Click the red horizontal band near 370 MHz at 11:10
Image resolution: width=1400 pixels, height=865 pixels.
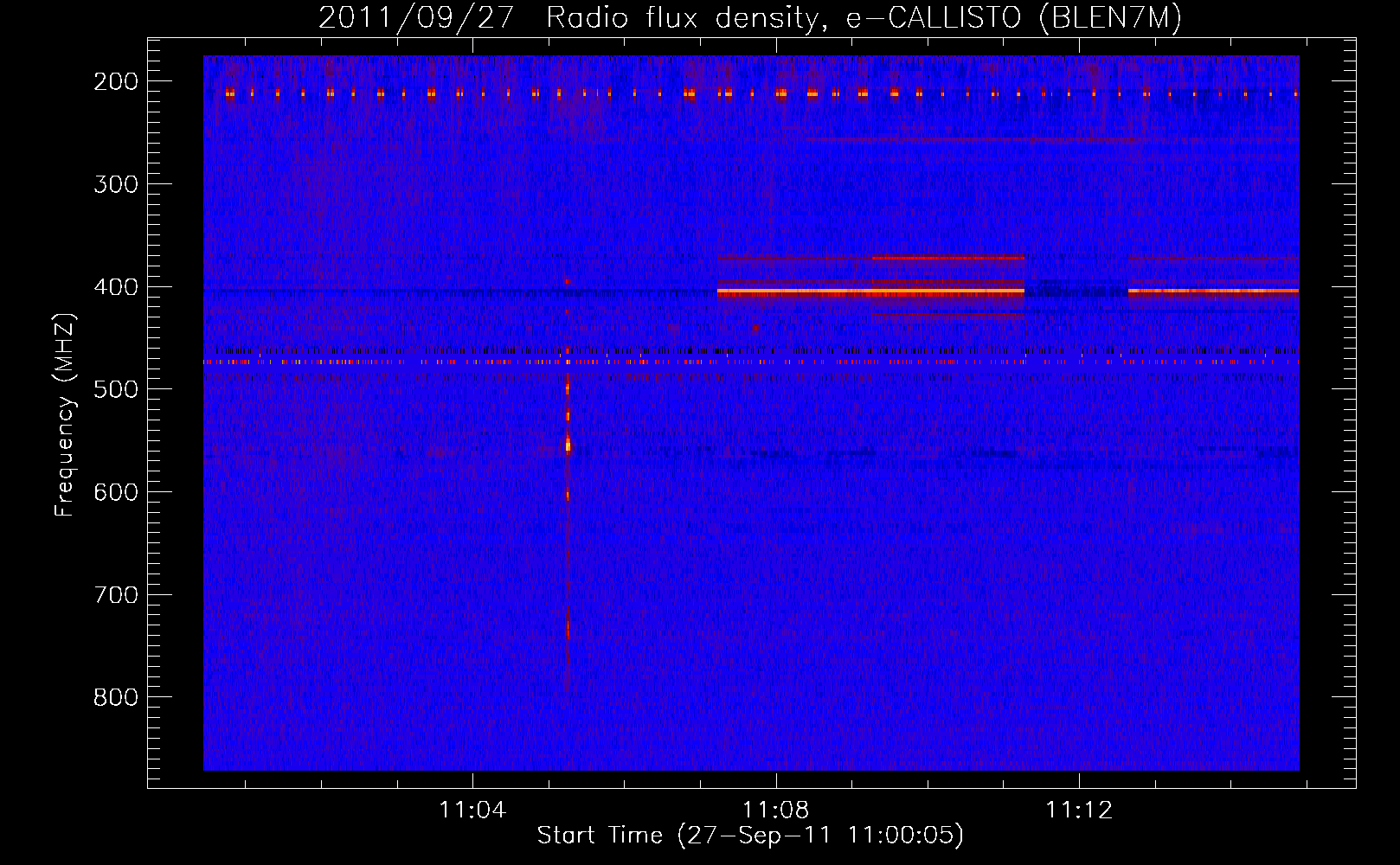(x=947, y=258)
